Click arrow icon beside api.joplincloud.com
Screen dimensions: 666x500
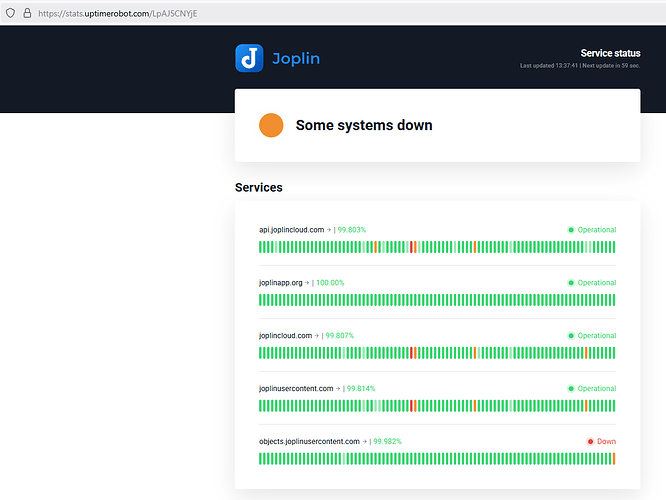click(329, 230)
